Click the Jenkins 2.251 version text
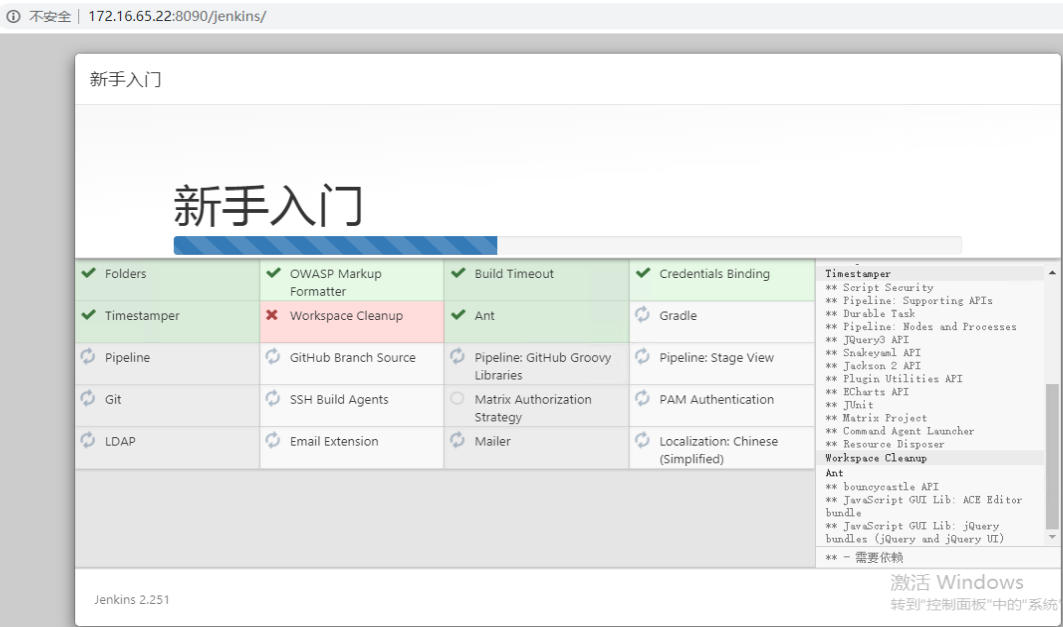1063x627 pixels. (132, 600)
